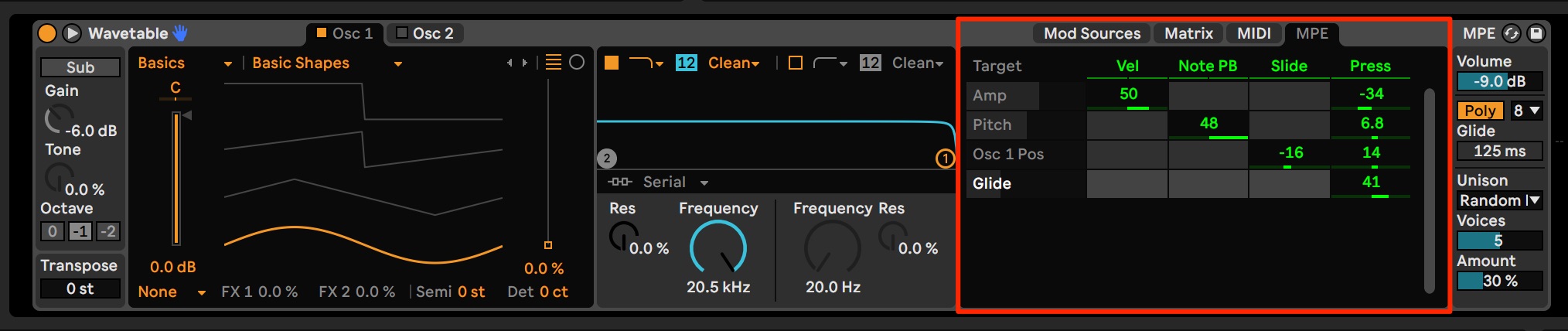Click the hot-swap preset circular arrows icon

point(1512,33)
